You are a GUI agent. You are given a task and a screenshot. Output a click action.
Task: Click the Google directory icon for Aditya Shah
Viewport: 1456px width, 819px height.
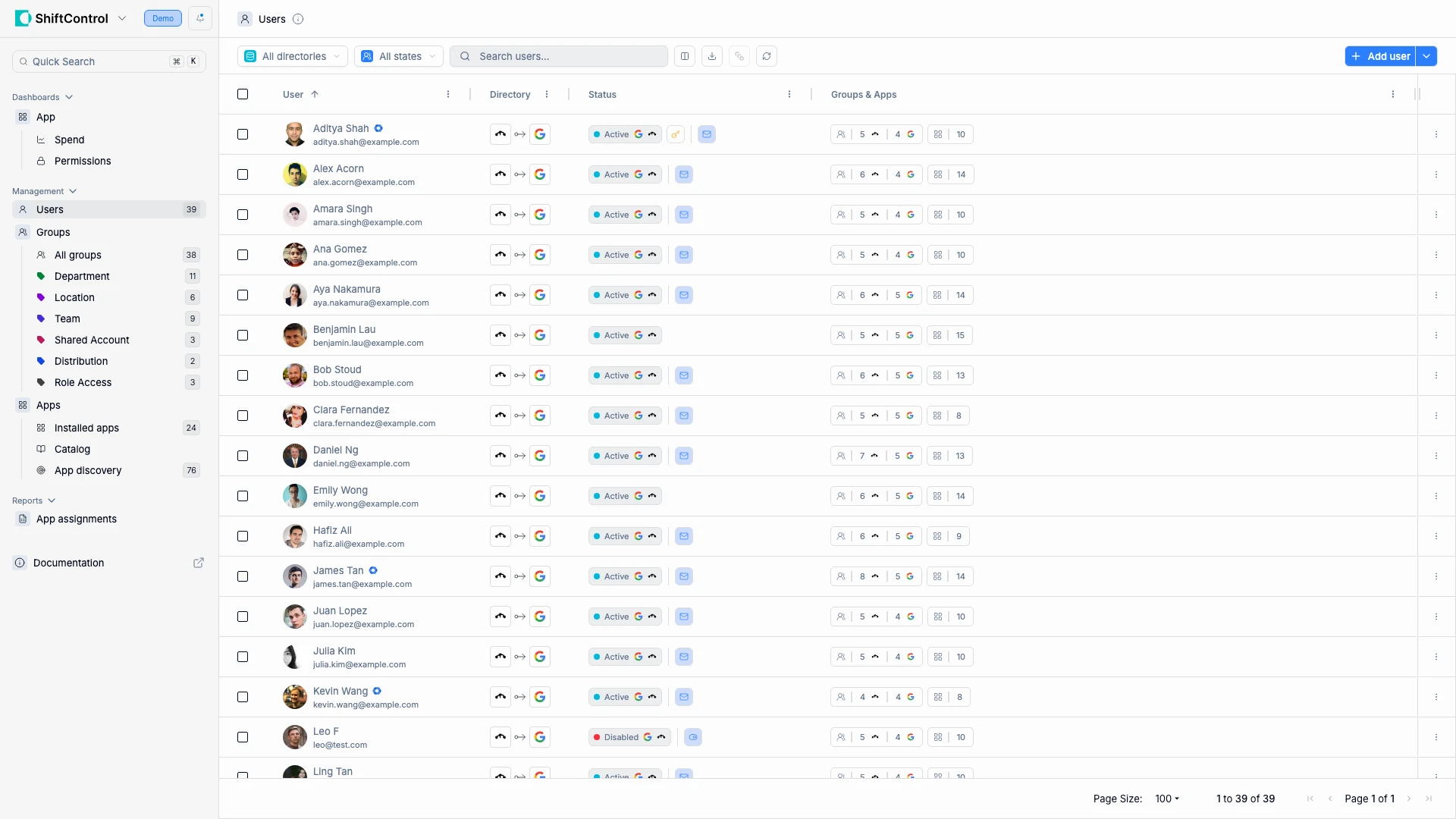pyautogui.click(x=540, y=133)
